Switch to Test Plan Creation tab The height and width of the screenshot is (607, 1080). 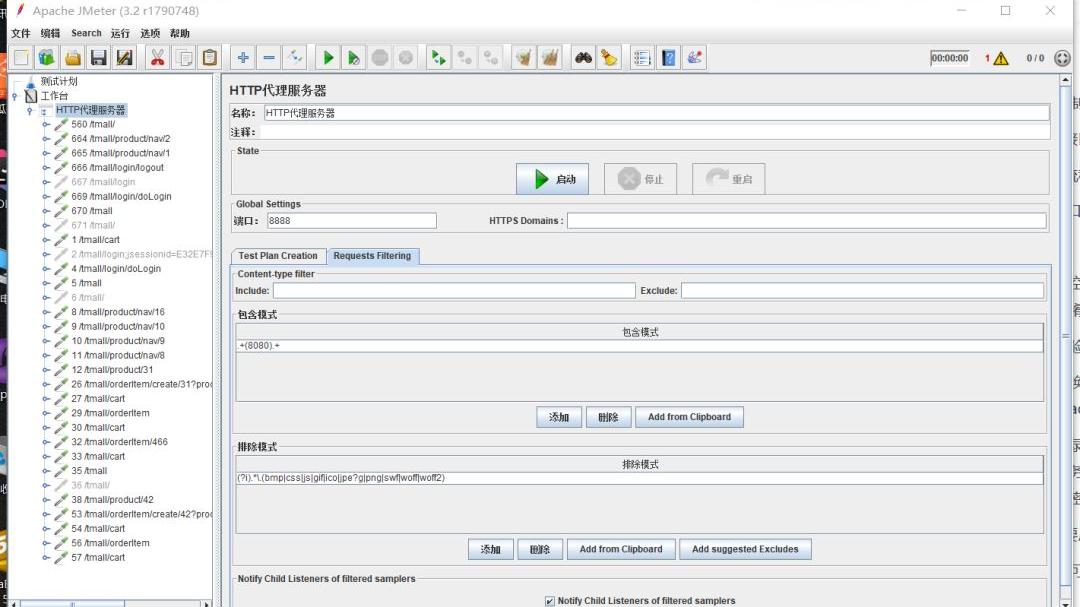[278, 256]
